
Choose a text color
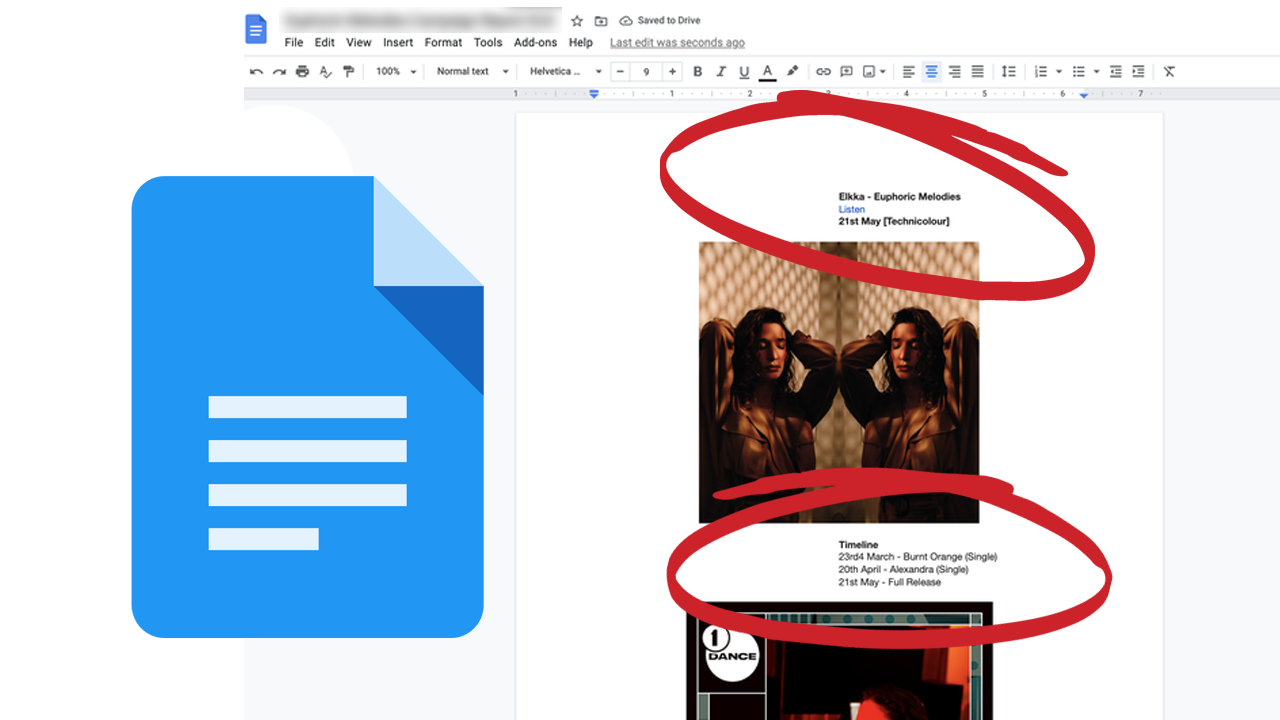[x=767, y=72]
